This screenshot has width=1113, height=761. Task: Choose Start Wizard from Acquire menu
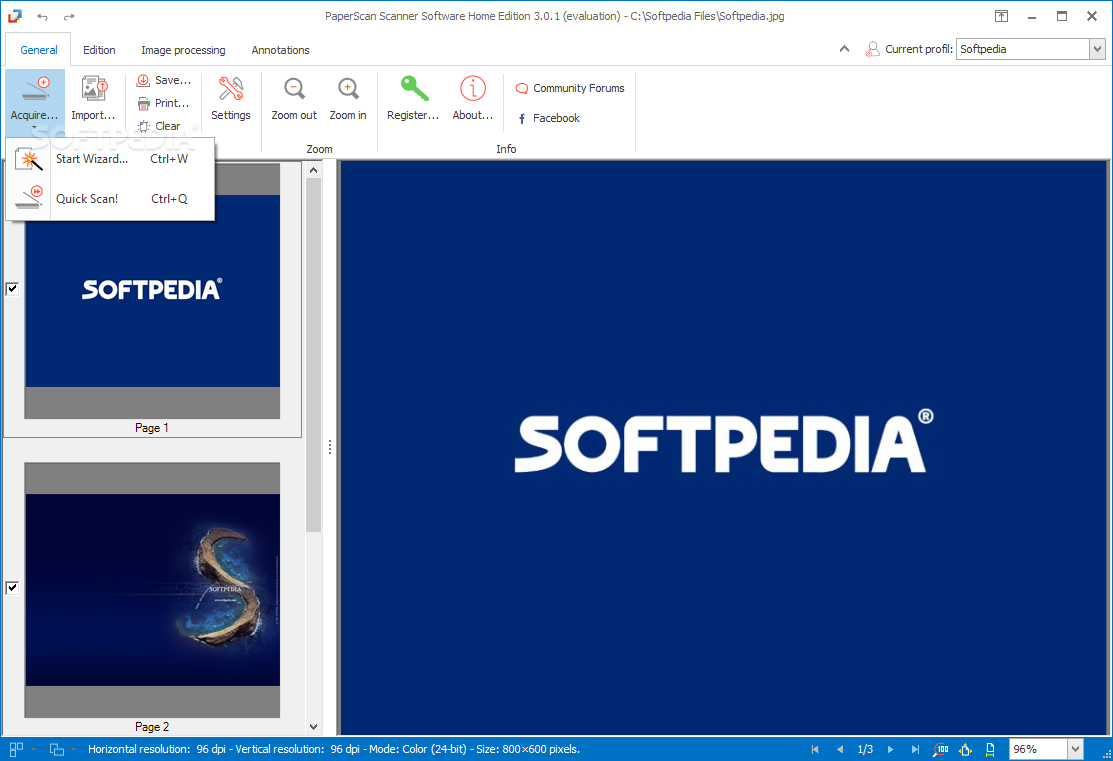pyautogui.click(x=110, y=159)
